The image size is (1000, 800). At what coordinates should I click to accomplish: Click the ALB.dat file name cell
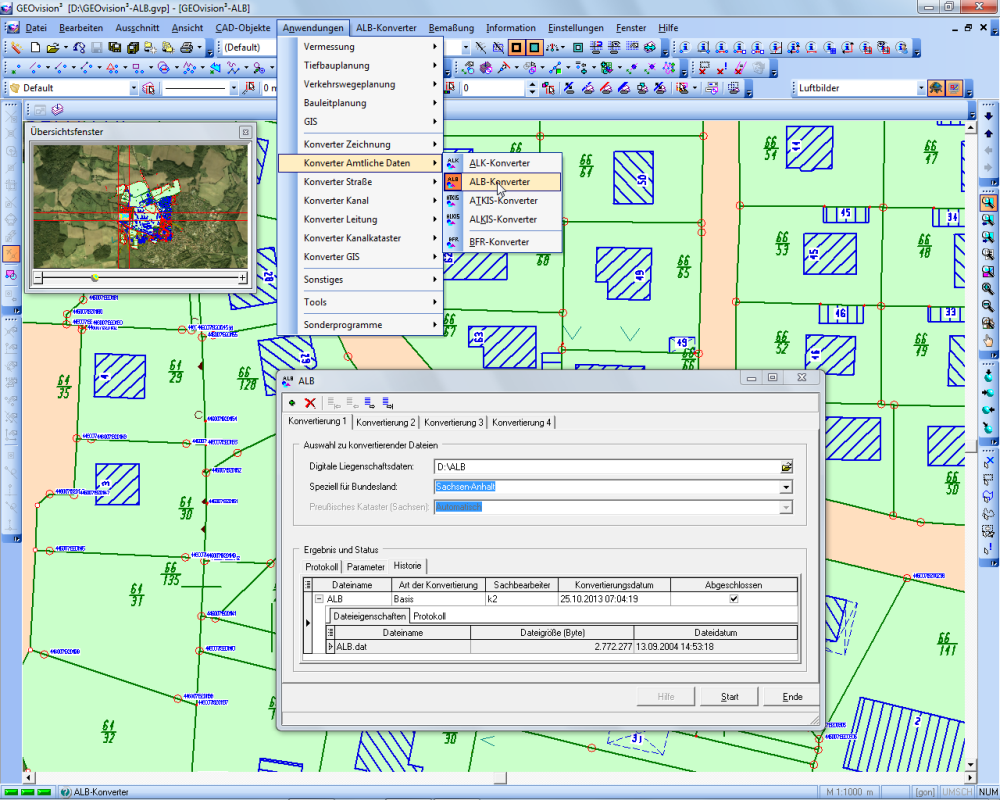402,647
